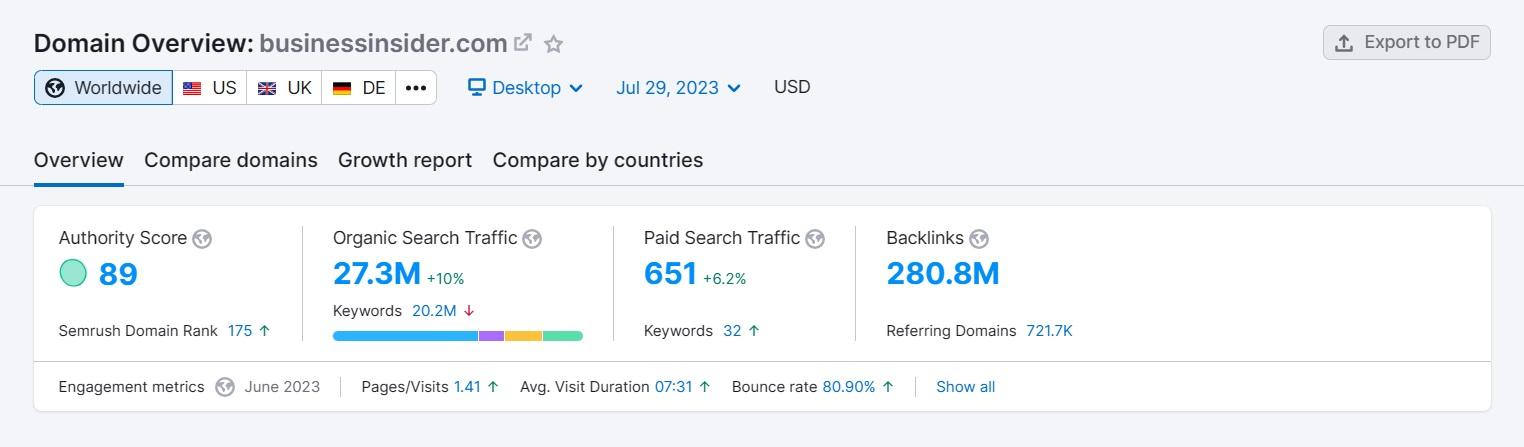Click the green Authority Score circle
This screenshot has width=1524, height=447.
click(x=73, y=272)
